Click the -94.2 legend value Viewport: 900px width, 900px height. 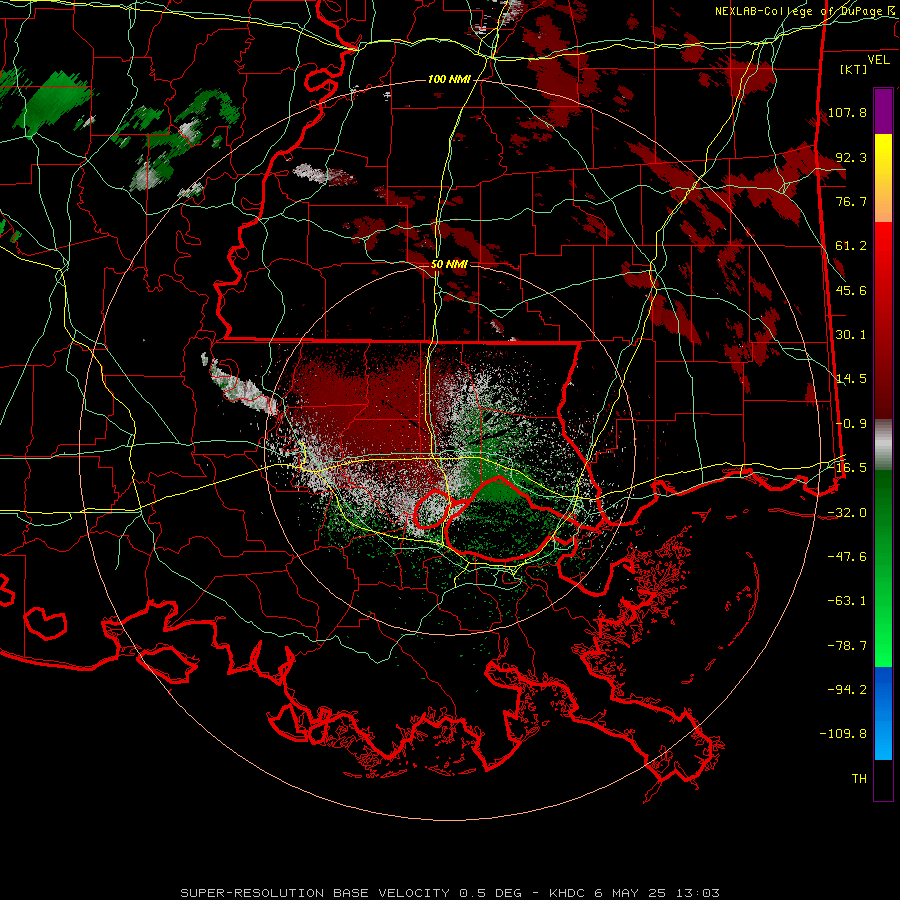tap(847, 690)
